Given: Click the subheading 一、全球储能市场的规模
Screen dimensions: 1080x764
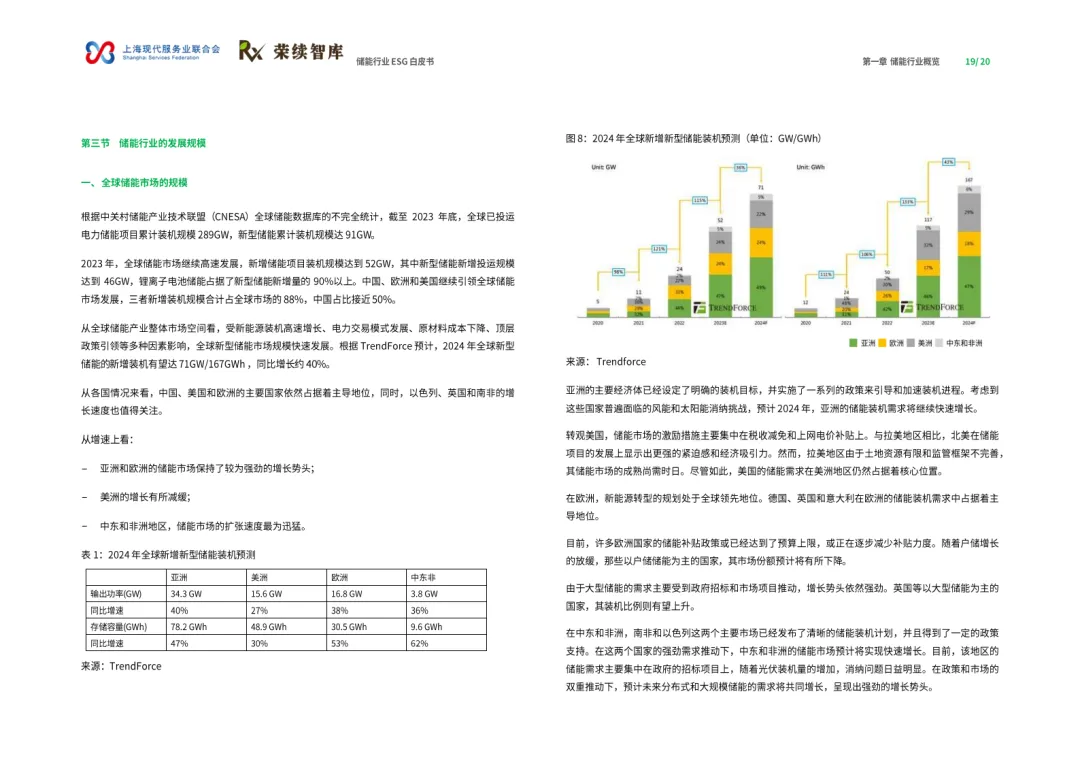Looking at the screenshot, I should (134, 183).
